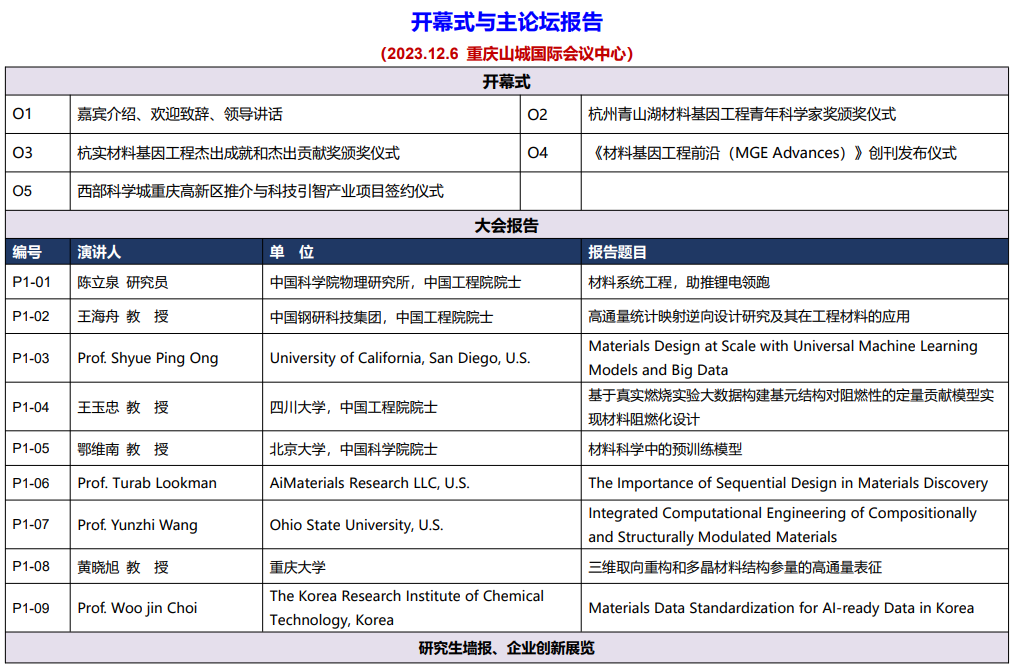This screenshot has height=667, width=1013.
Task: Select 杭州青山湖材料基因工程青年科学家奖 ceremony text
Action: pos(741,115)
